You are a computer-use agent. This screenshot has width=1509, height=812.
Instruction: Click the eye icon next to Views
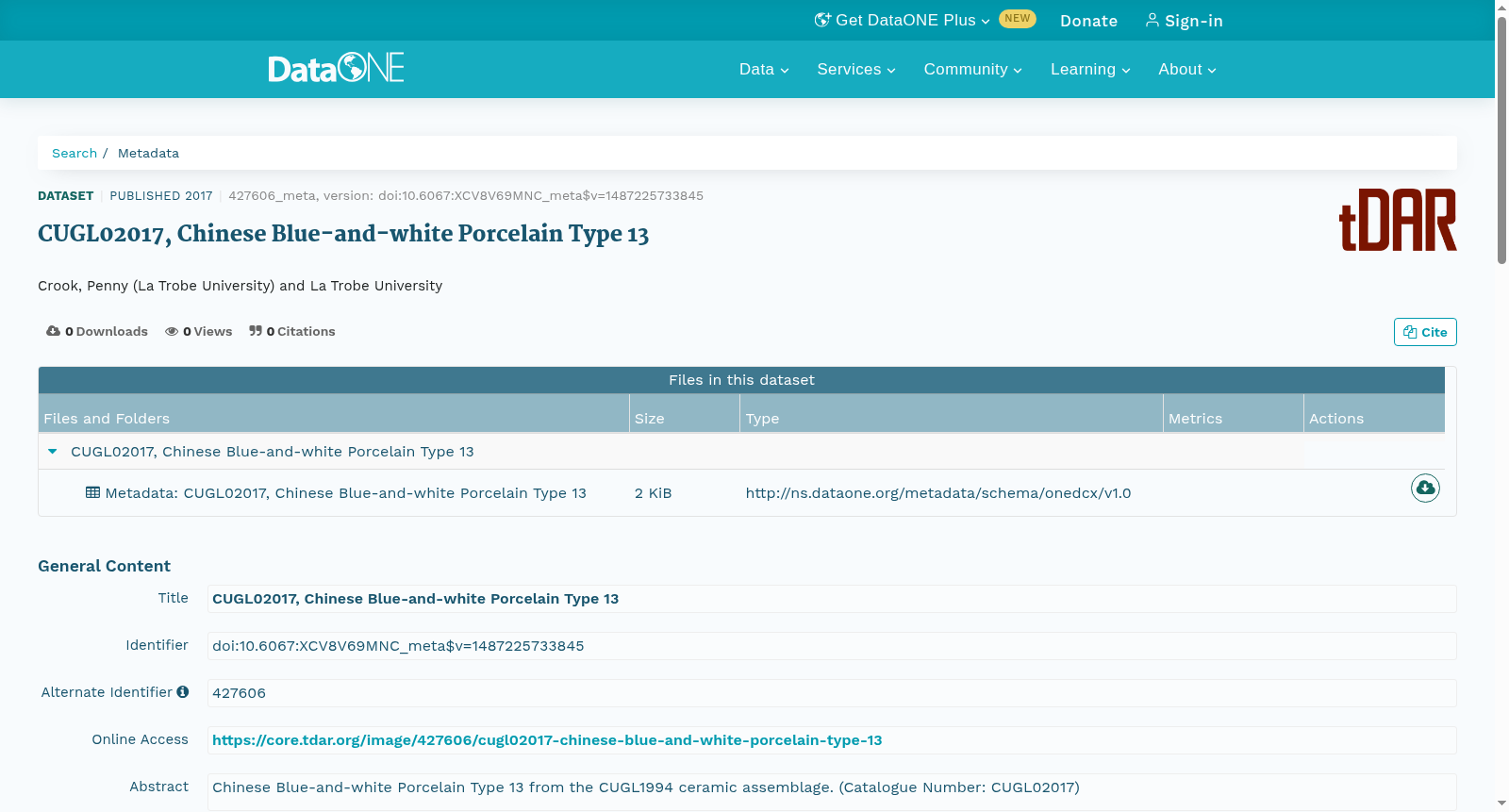172,331
